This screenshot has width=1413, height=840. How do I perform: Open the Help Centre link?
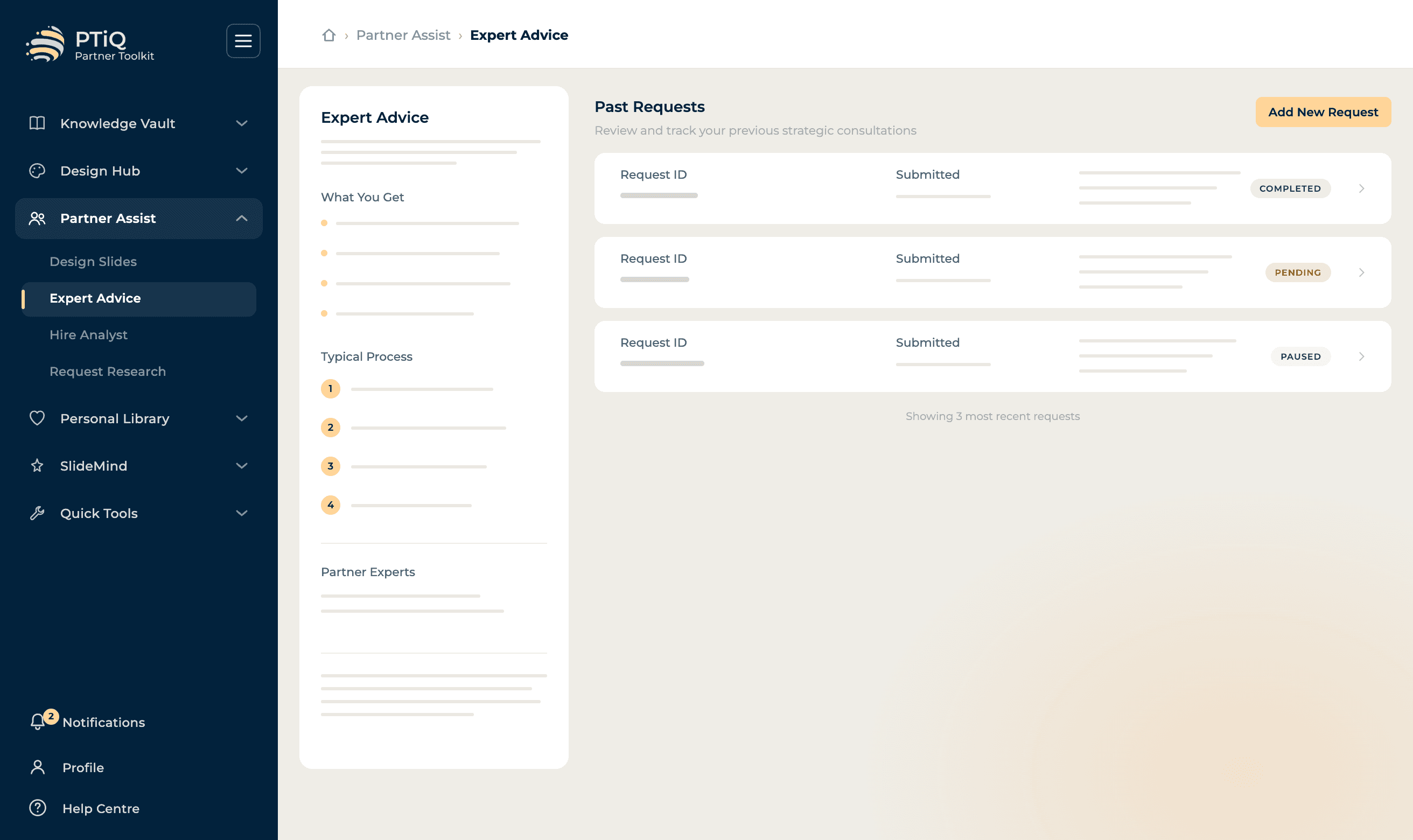(101, 808)
